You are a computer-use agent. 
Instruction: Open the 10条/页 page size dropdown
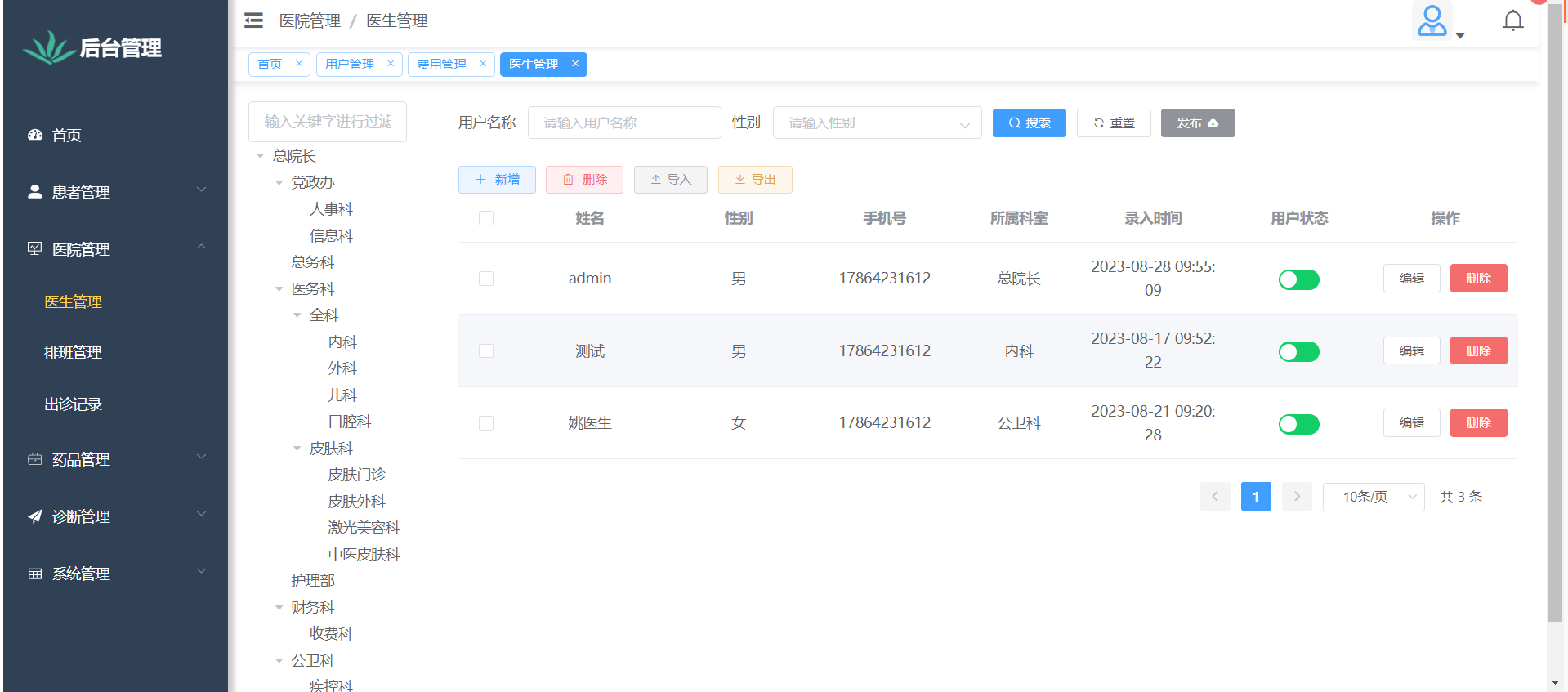[1374, 497]
